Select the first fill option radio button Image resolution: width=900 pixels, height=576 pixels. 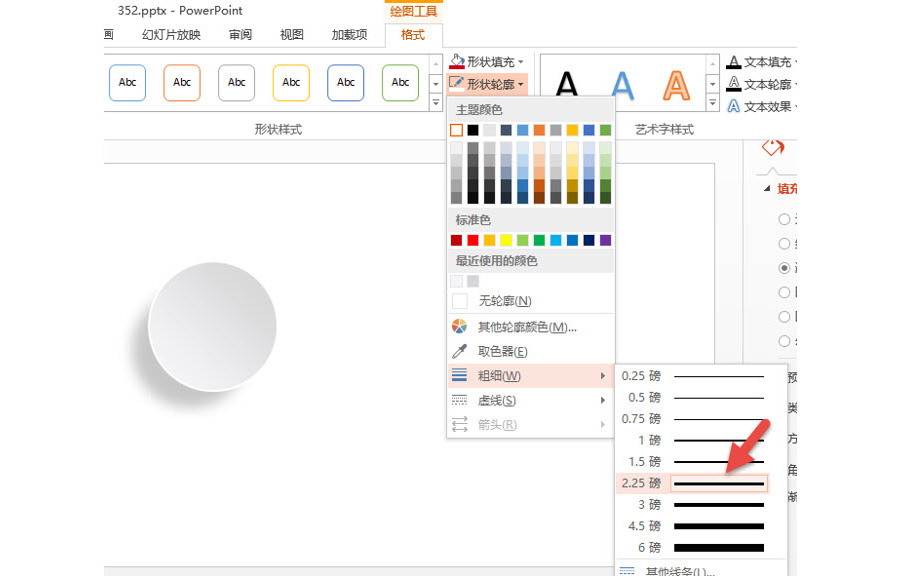click(x=785, y=219)
